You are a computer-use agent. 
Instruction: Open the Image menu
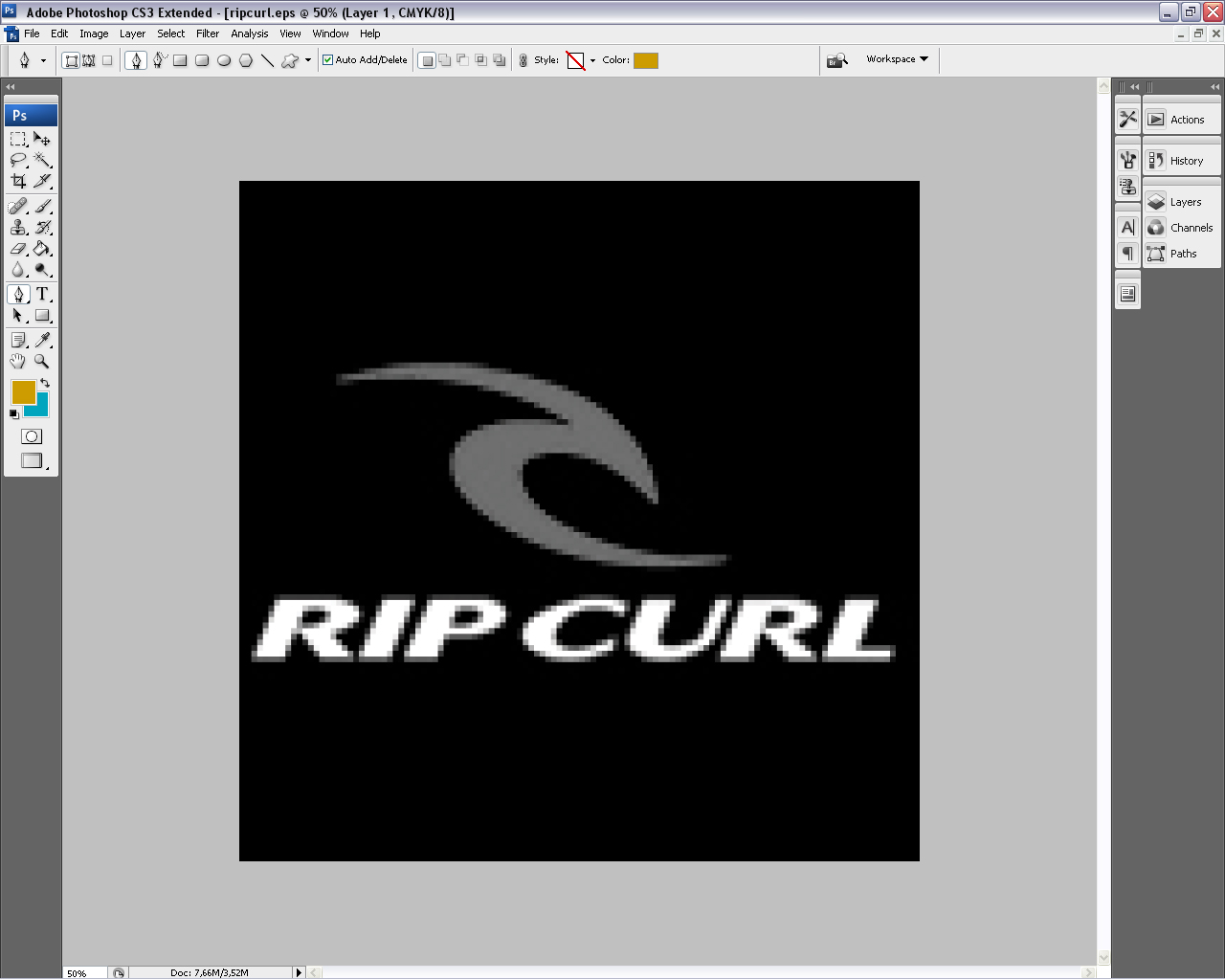tap(94, 33)
